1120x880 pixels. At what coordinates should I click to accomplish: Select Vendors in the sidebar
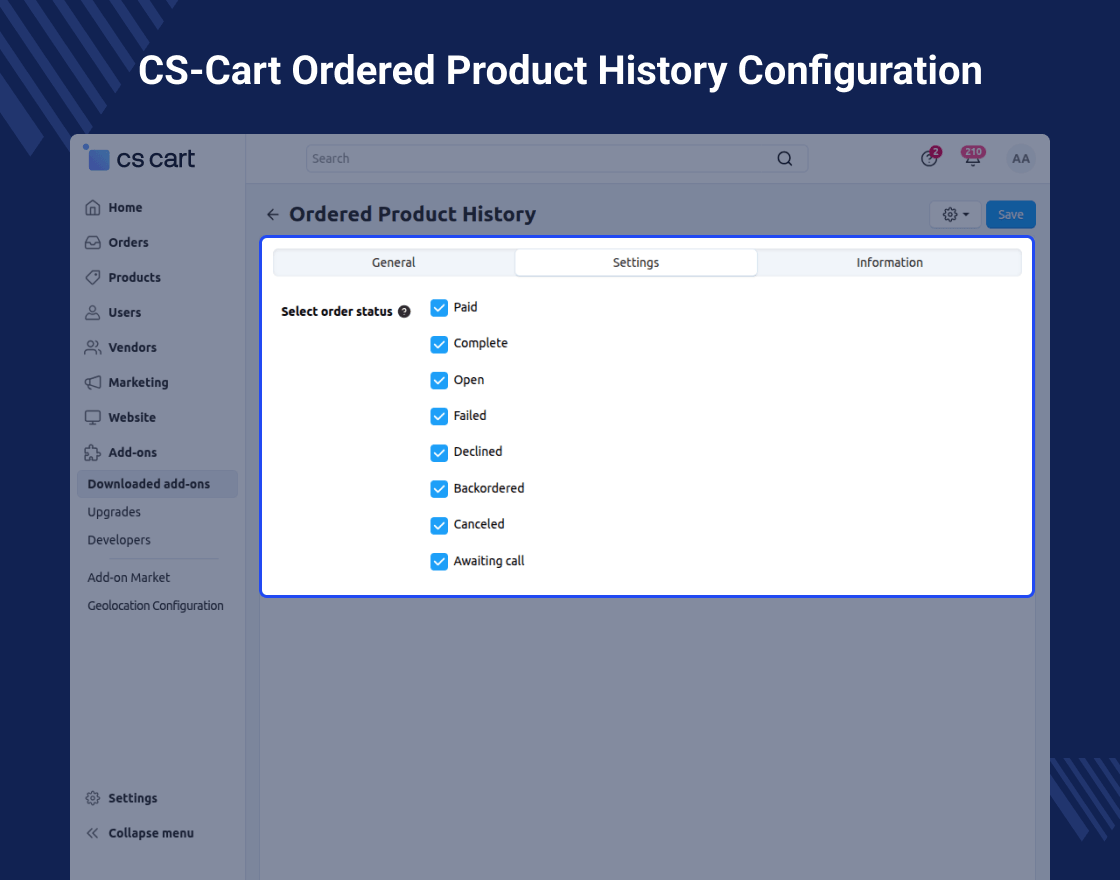pyautogui.click(x=132, y=348)
